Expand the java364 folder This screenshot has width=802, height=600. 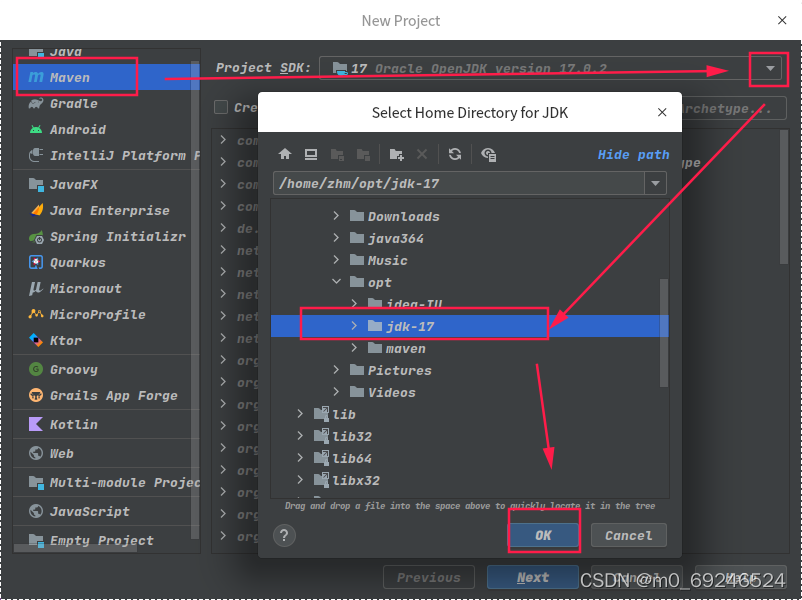[336, 238]
